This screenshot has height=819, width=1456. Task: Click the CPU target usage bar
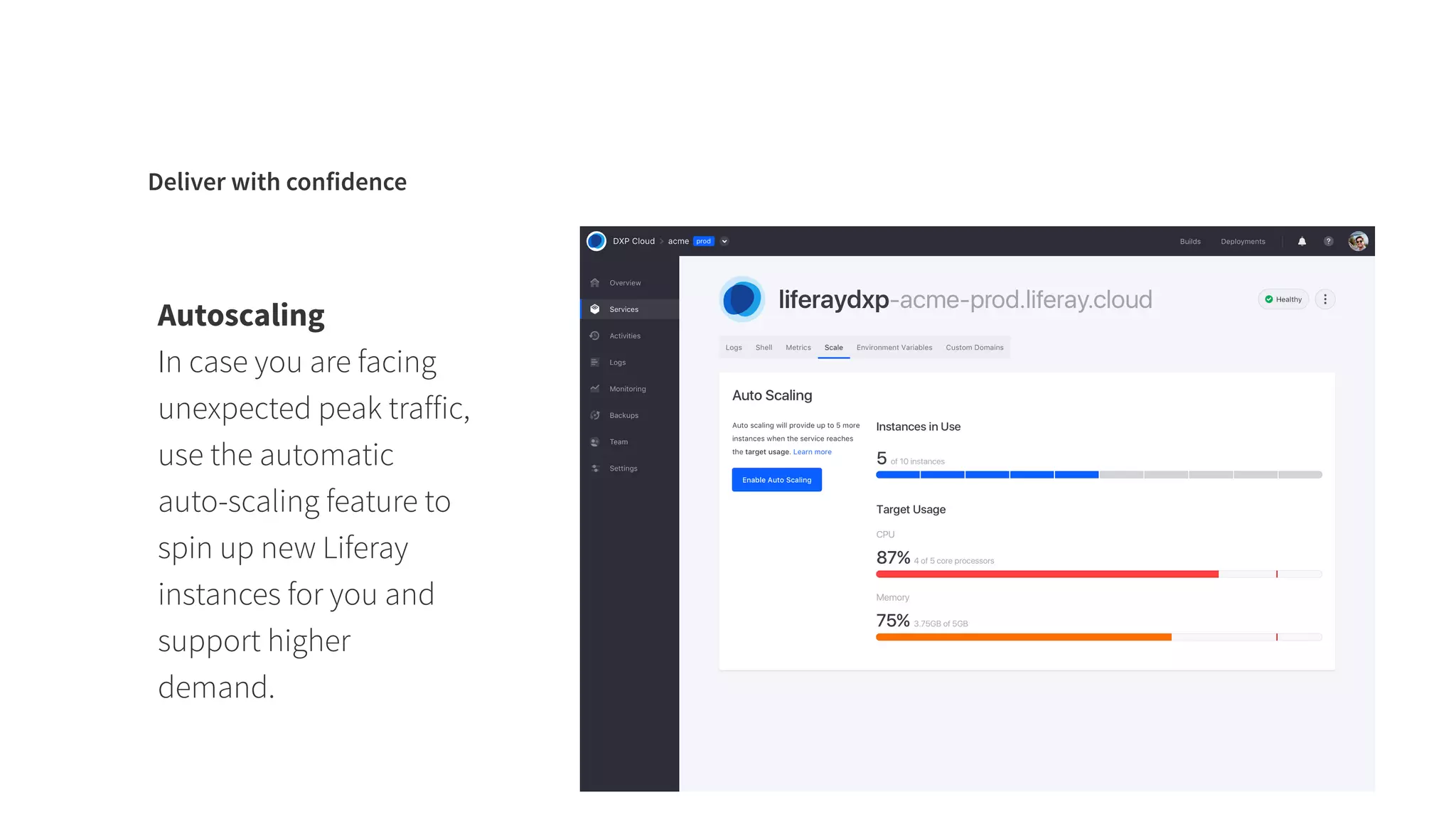[1099, 574]
